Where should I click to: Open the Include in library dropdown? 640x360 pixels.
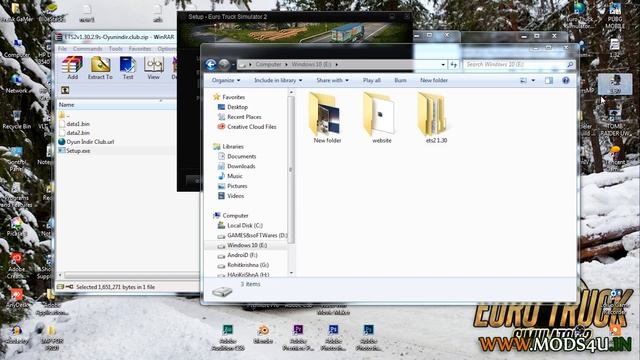pos(278,80)
